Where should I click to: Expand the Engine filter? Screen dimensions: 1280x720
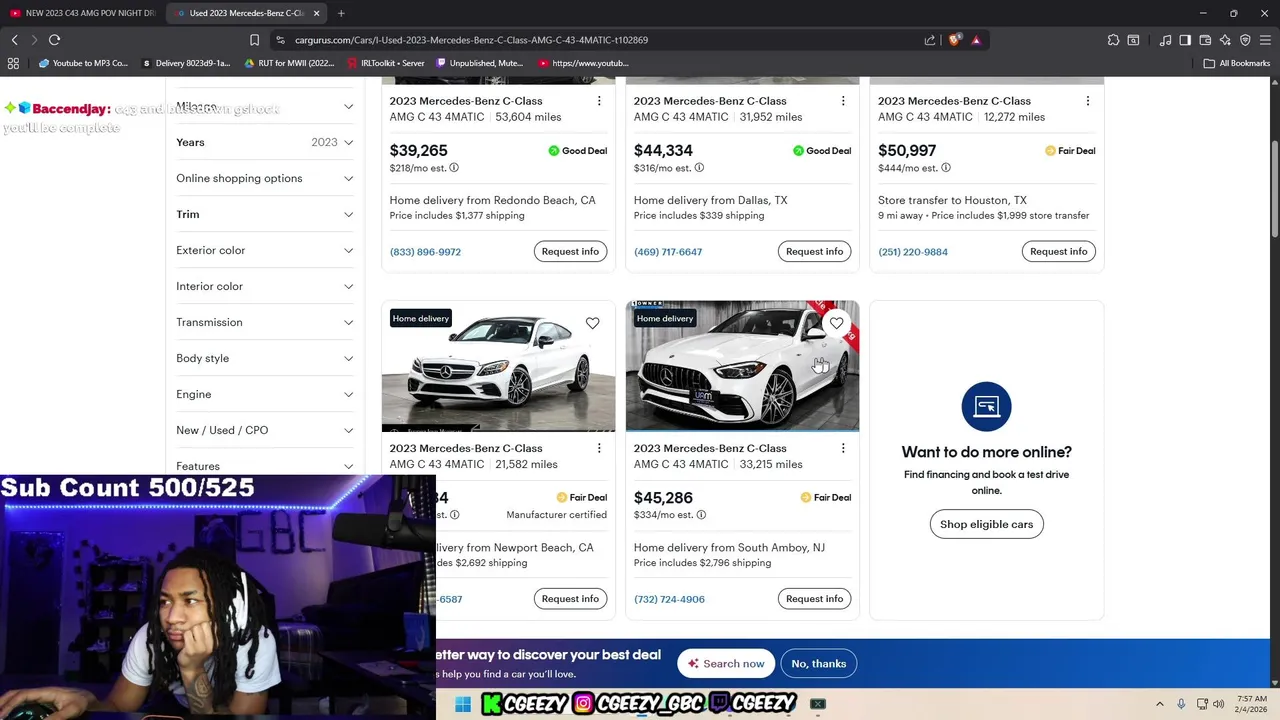point(265,394)
